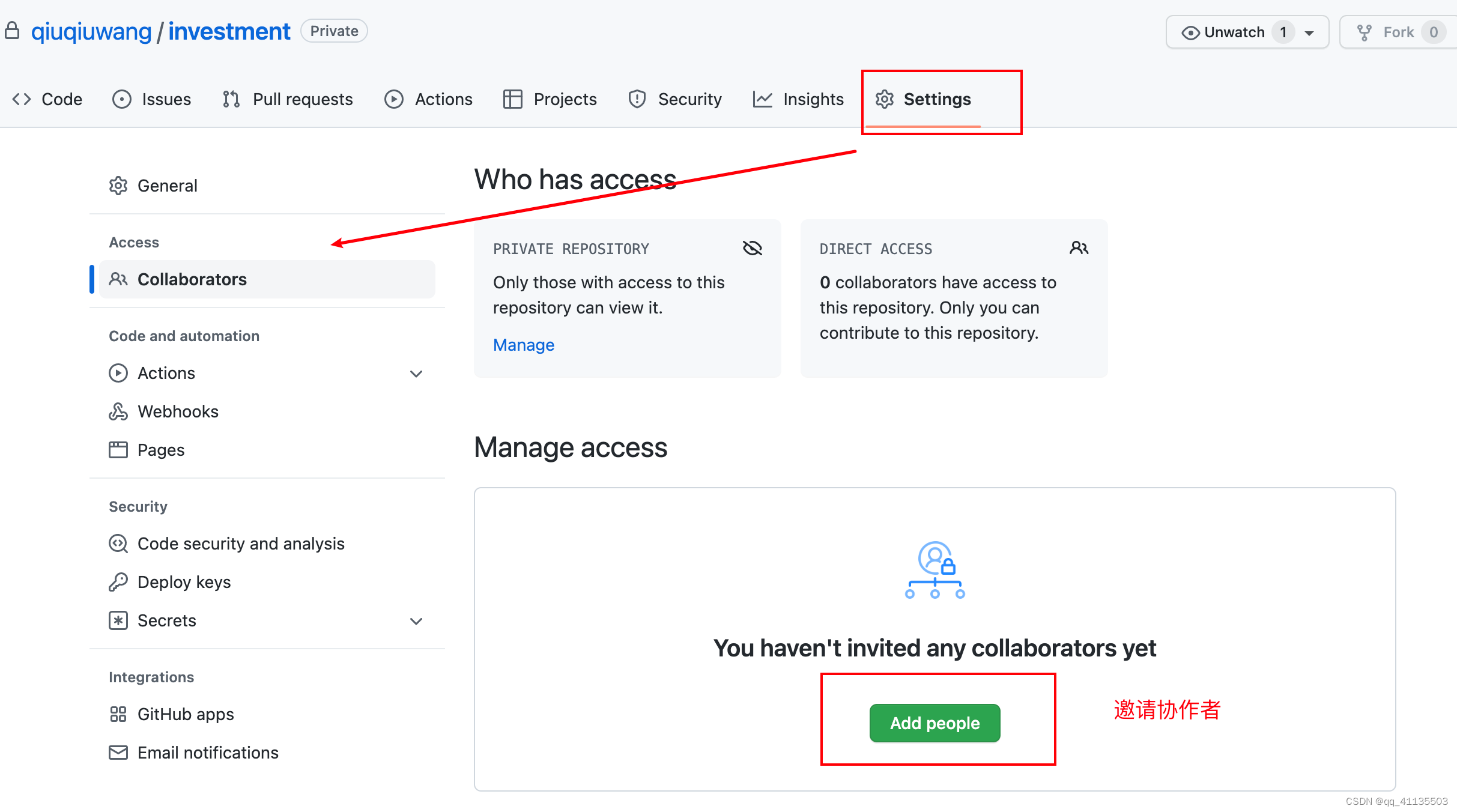
Task: Go to Pull requests tab
Action: pos(288,99)
